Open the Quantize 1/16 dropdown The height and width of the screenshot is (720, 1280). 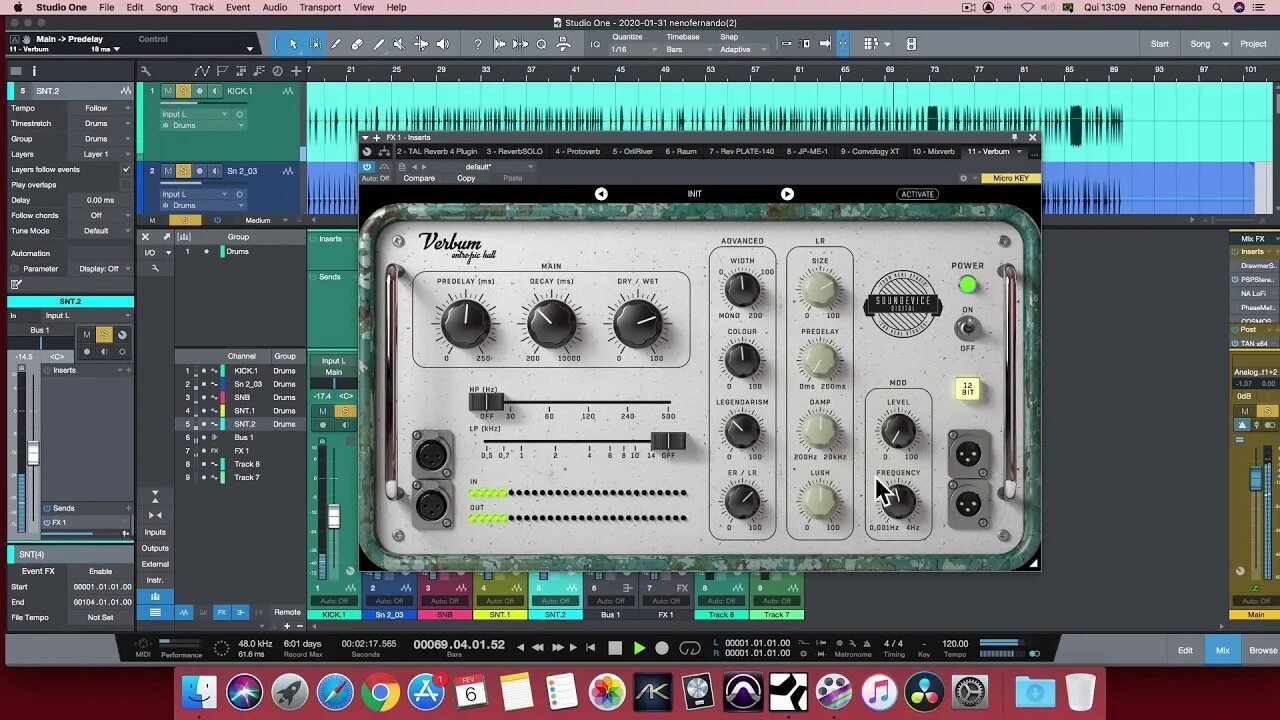(633, 49)
